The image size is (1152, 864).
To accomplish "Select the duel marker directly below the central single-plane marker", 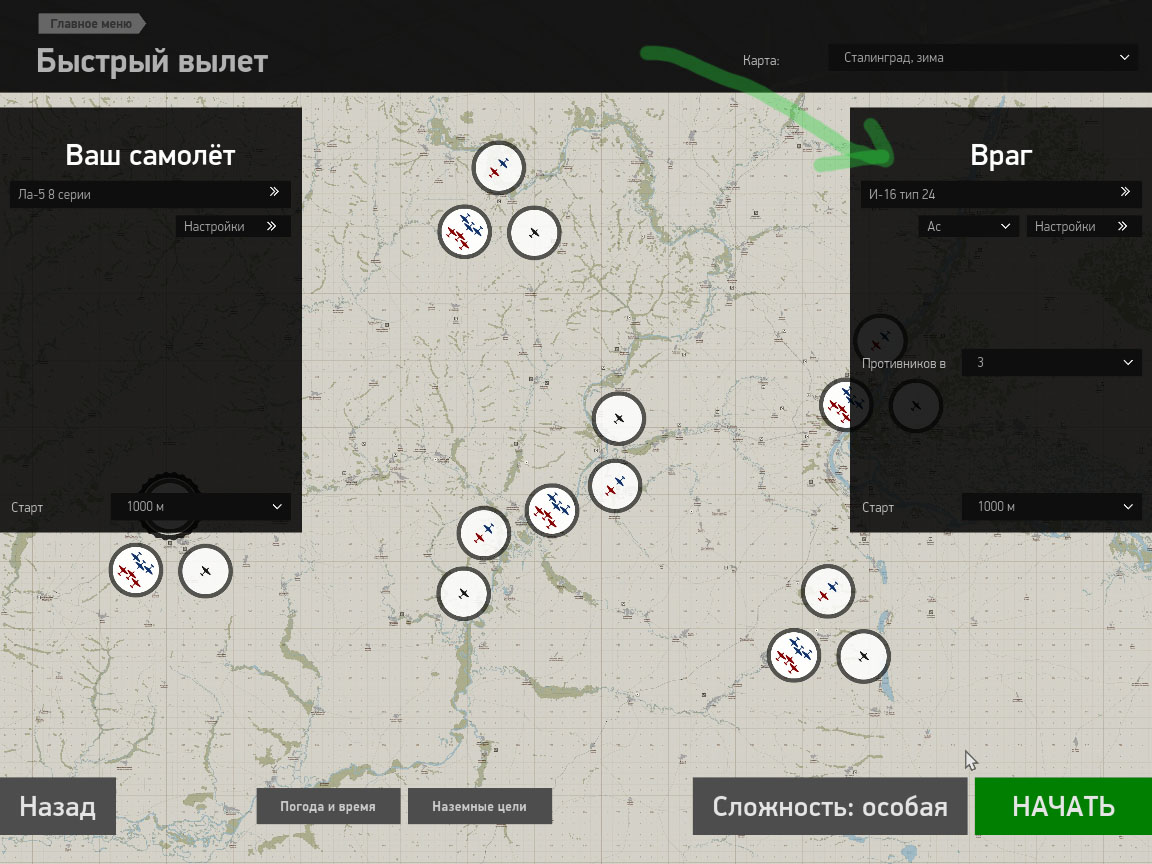I will [615, 486].
